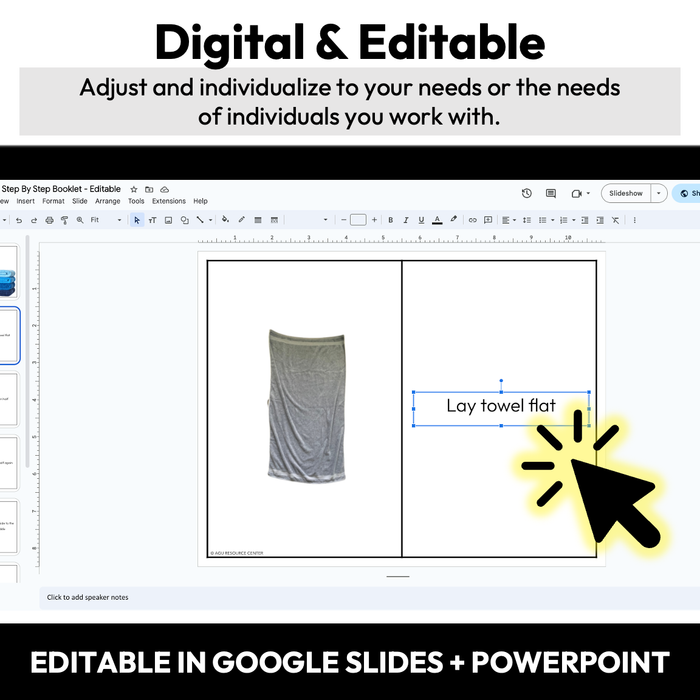Open the text align dropdown
The image size is (700, 700).
click(x=508, y=220)
